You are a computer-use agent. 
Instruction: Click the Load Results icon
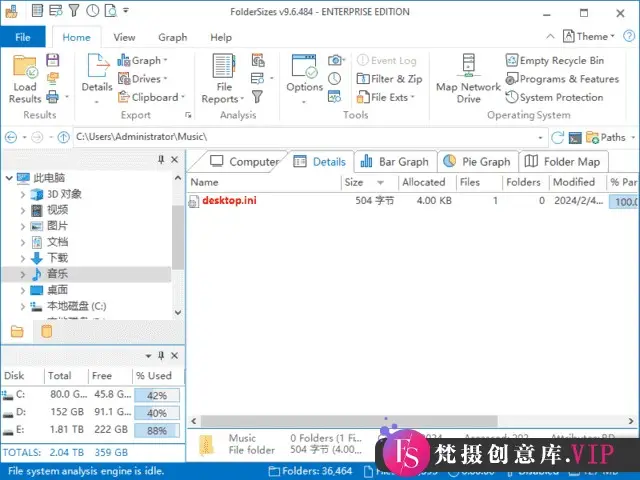[25, 79]
